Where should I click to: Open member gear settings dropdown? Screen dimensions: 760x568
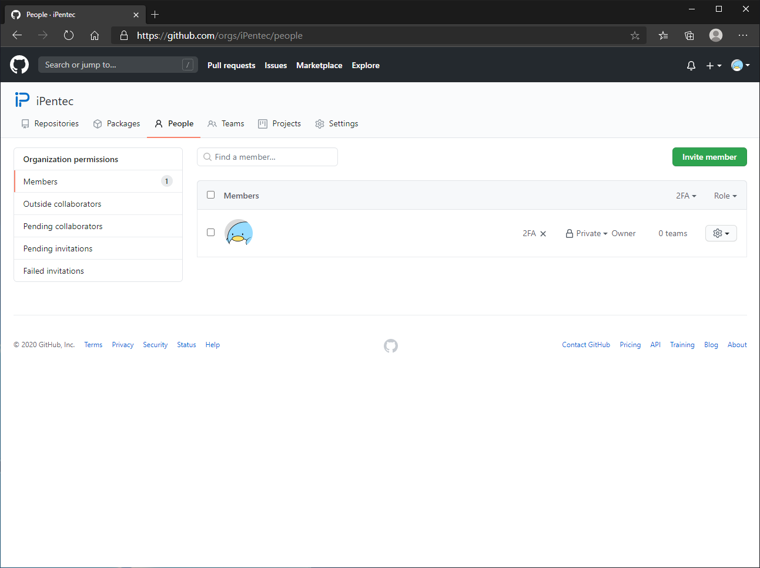click(x=721, y=234)
